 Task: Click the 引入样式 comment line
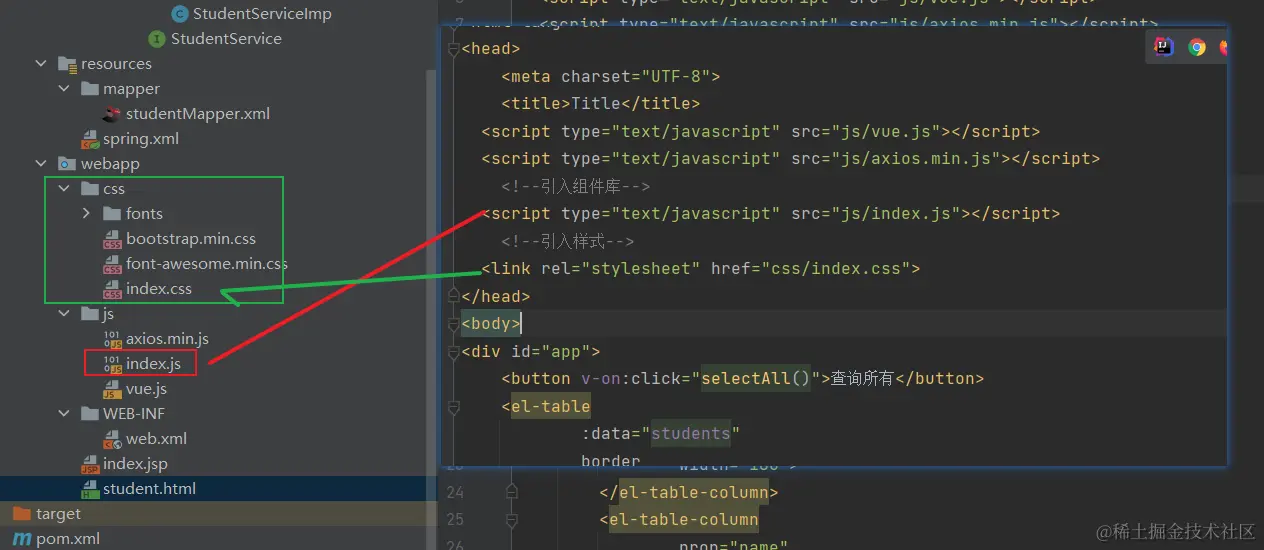(x=568, y=241)
